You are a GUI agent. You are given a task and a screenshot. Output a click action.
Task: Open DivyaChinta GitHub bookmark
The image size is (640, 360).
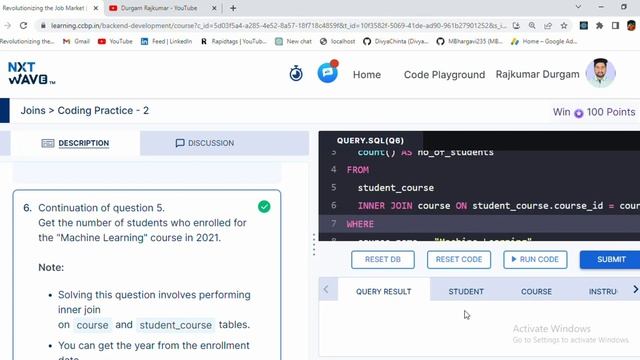(x=396, y=41)
